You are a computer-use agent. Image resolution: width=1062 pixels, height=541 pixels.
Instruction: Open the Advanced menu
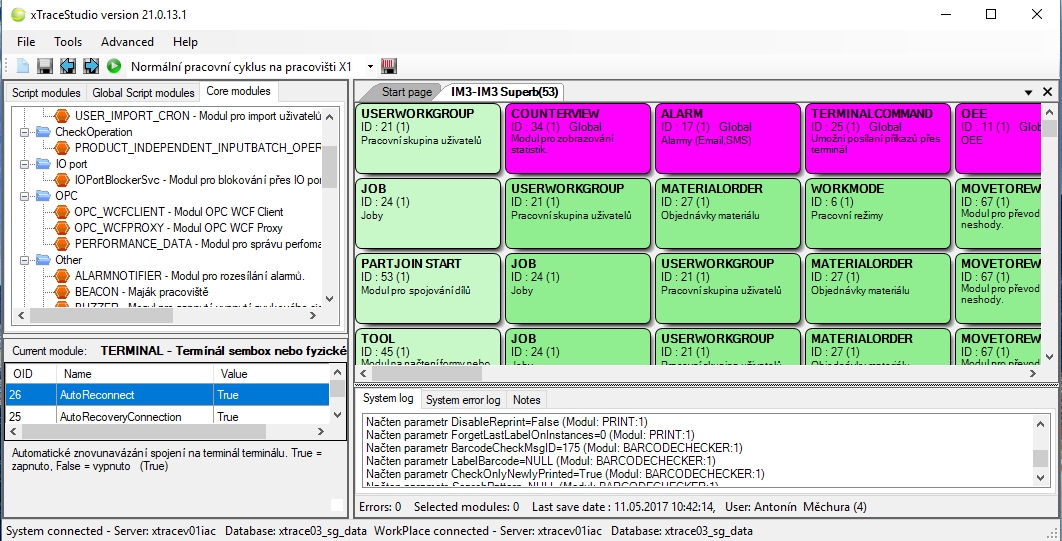tap(127, 42)
